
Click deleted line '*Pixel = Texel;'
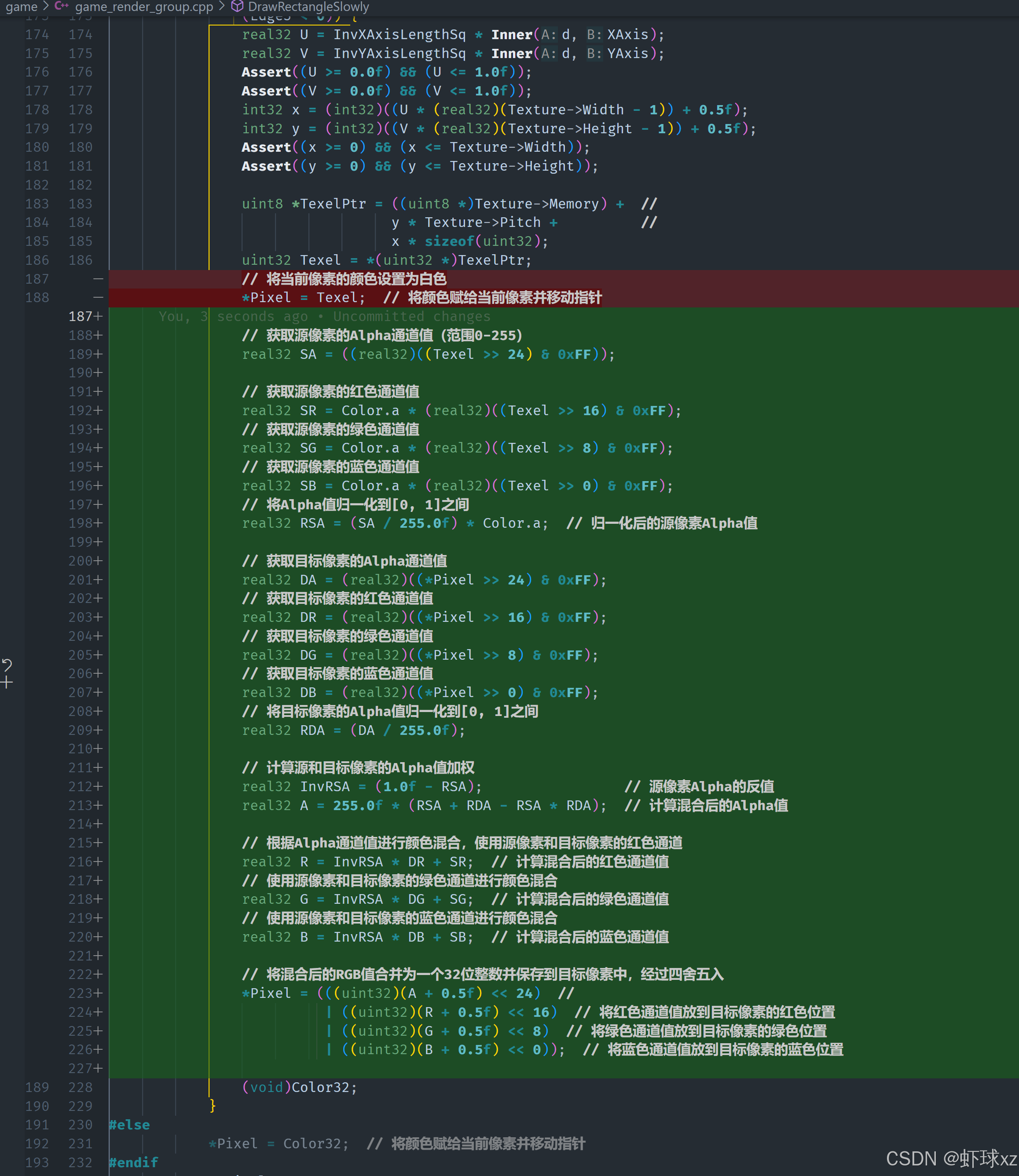click(422, 297)
